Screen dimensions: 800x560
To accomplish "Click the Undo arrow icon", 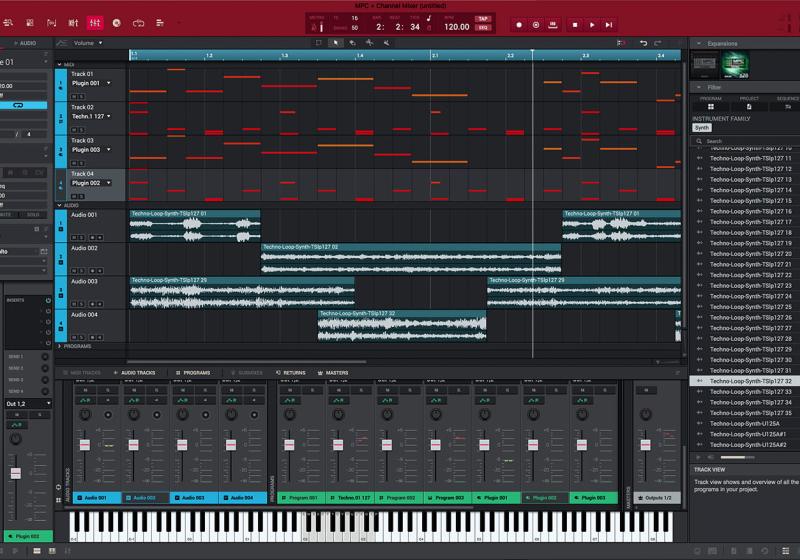I will pos(643,43).
